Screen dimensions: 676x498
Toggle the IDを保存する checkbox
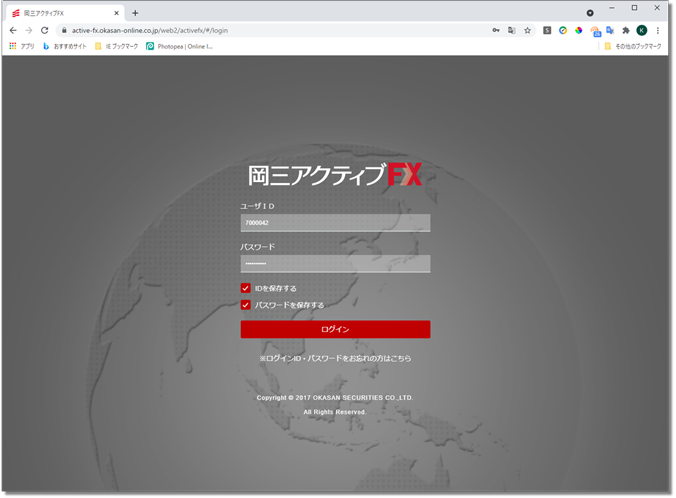[245, 288]
